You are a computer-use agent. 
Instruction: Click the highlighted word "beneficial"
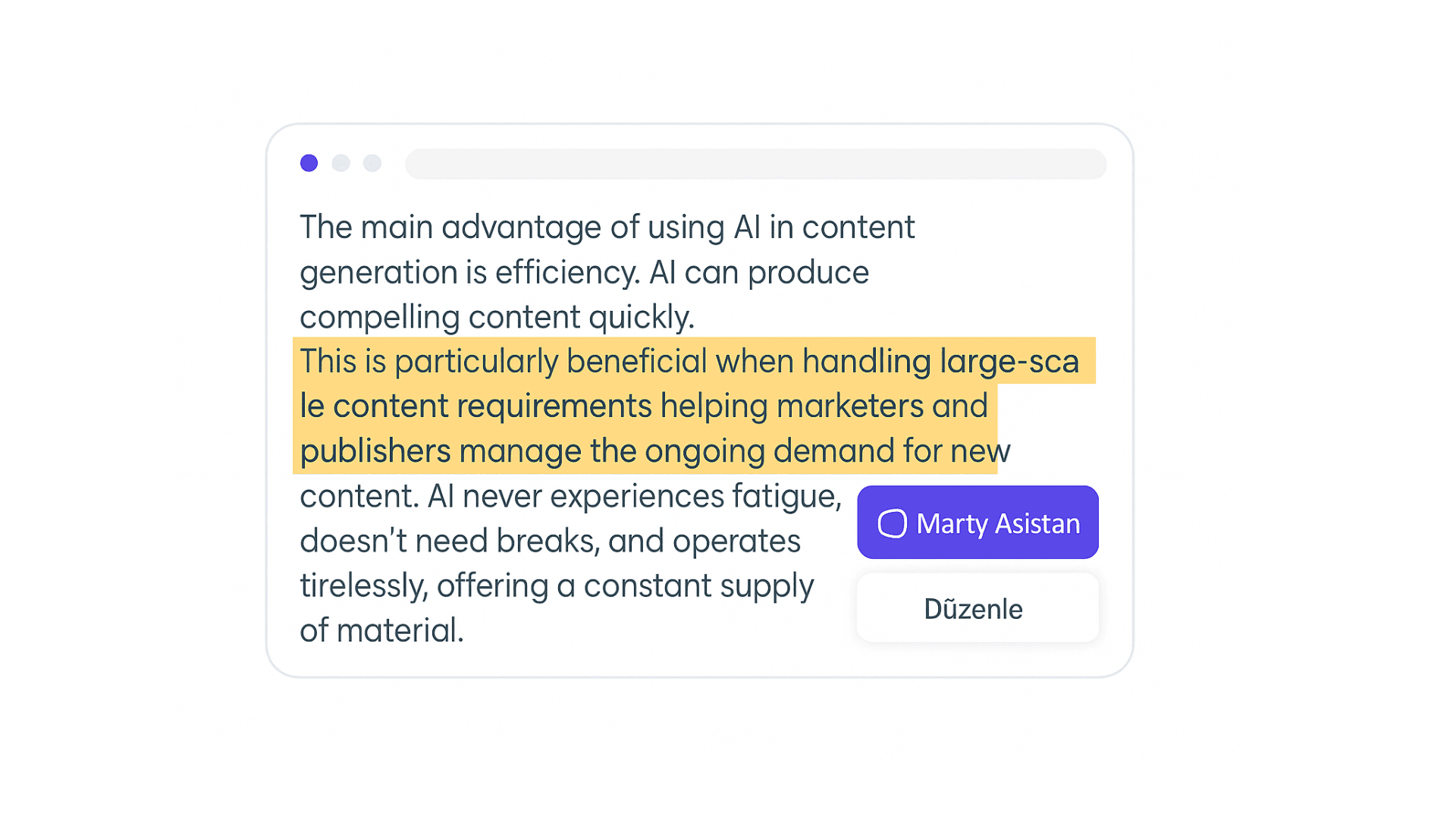click(x=636, y=362)
